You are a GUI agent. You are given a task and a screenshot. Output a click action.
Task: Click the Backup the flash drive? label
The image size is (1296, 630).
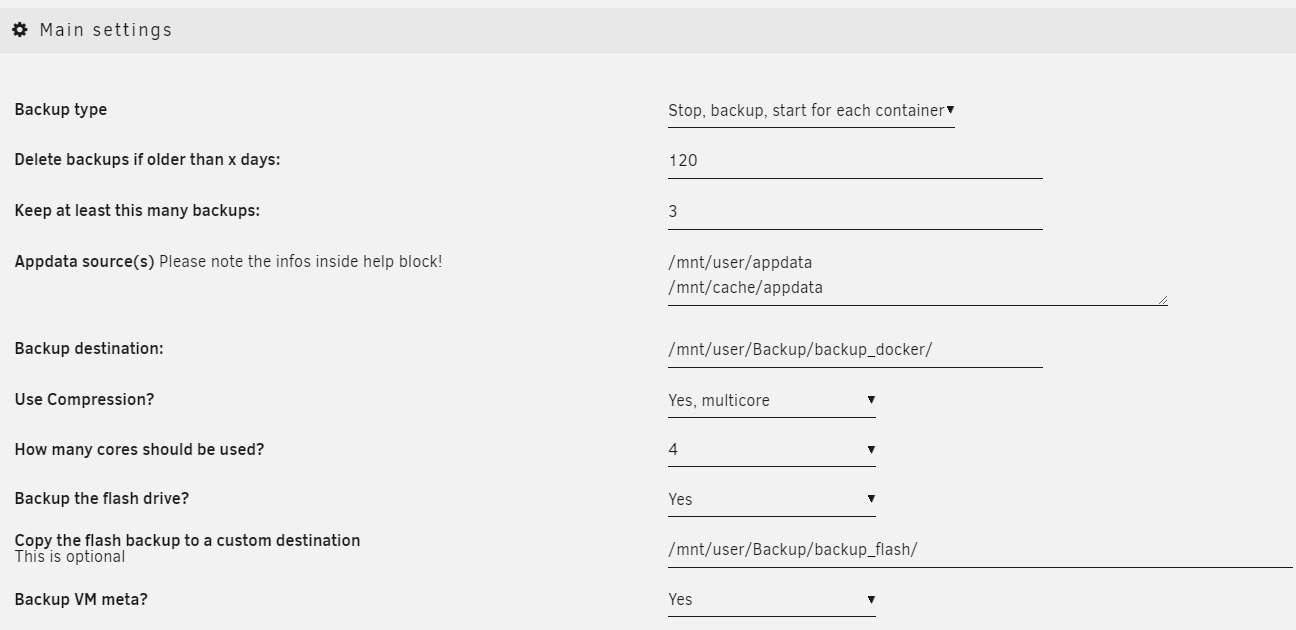pos(102,499)
